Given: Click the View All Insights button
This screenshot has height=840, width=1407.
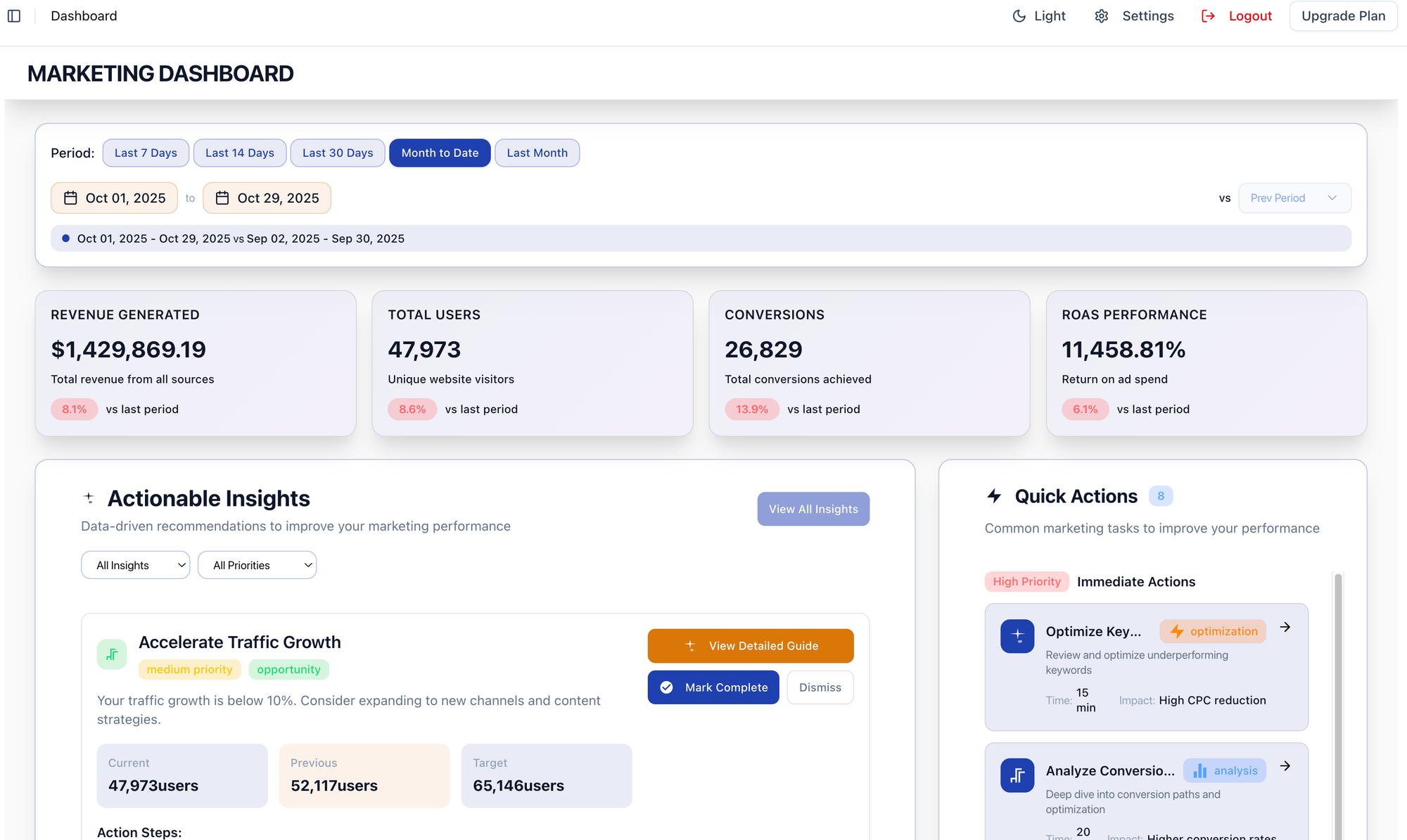Looking at the screenshot, I should point(813,509).
